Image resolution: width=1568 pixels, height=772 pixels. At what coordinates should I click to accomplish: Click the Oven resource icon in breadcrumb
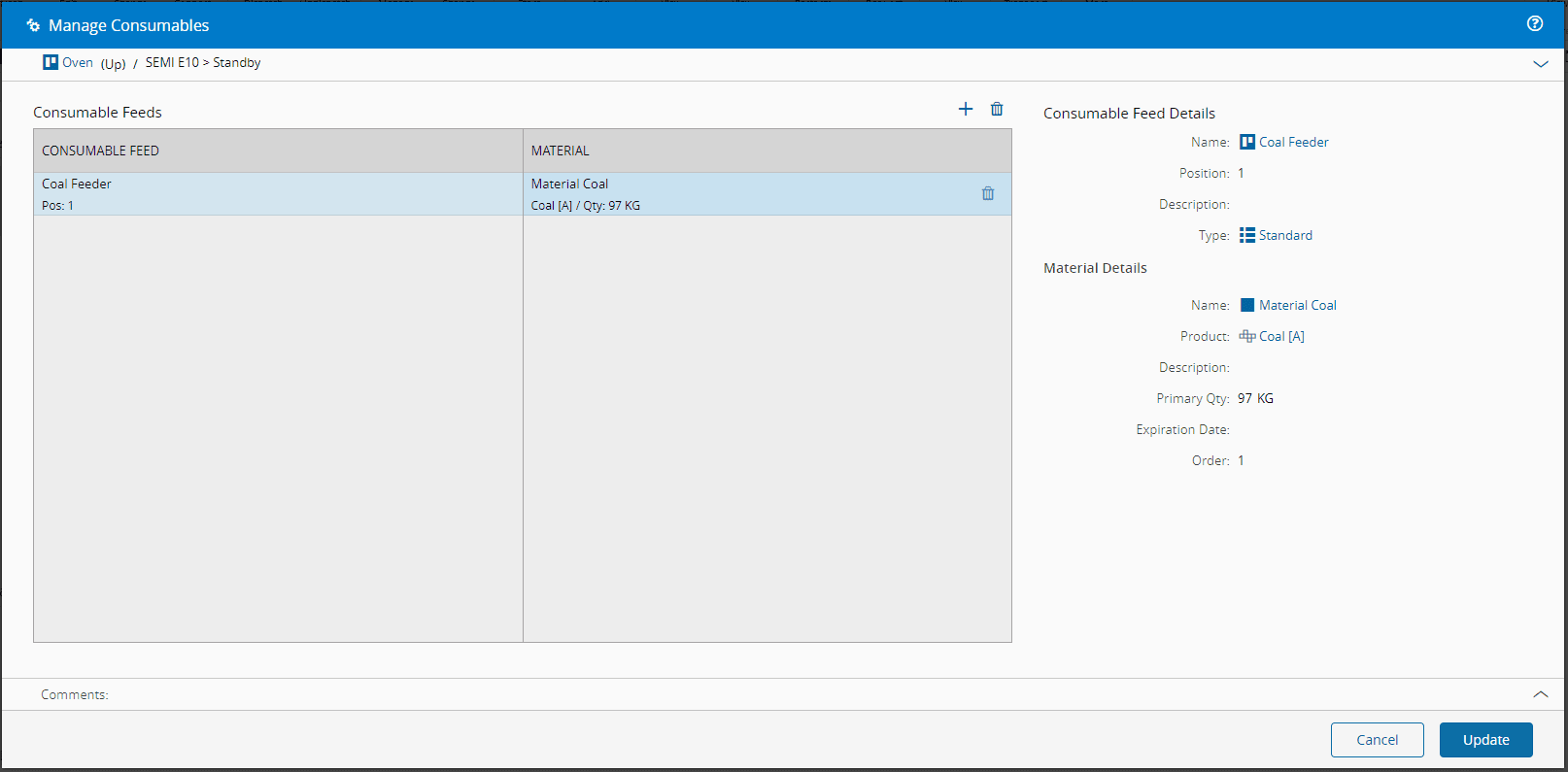tap(51, 62)
